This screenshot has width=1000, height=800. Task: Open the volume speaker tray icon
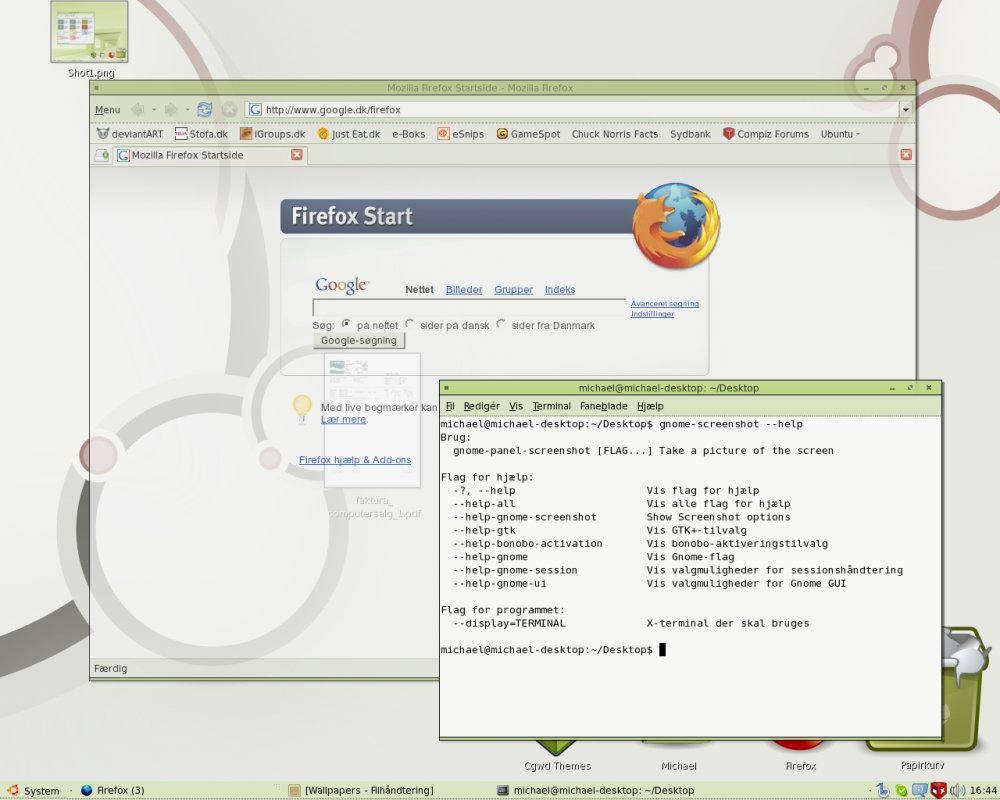[957, 791]
